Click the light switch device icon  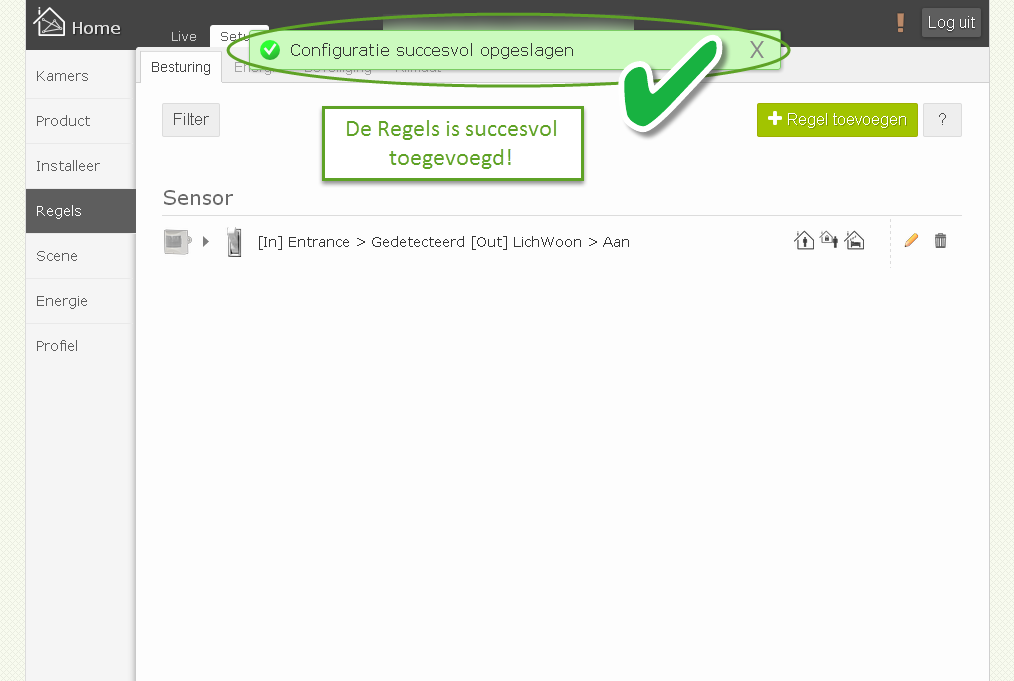click(x=235, y=242)
